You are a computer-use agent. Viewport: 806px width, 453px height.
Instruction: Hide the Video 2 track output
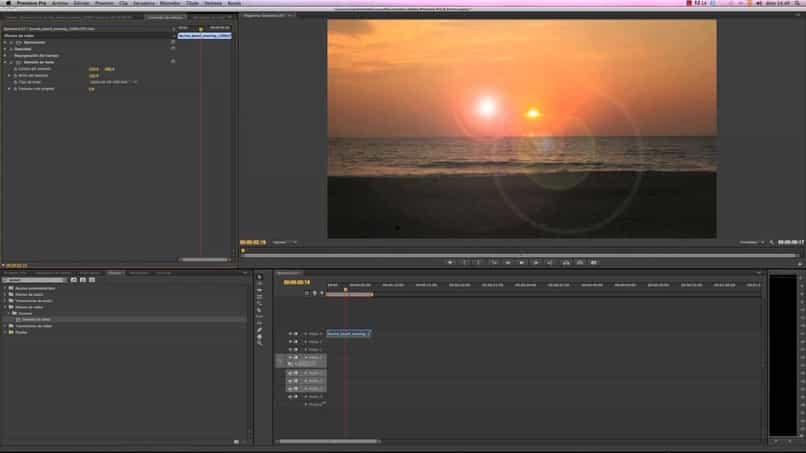pos(290,350)
